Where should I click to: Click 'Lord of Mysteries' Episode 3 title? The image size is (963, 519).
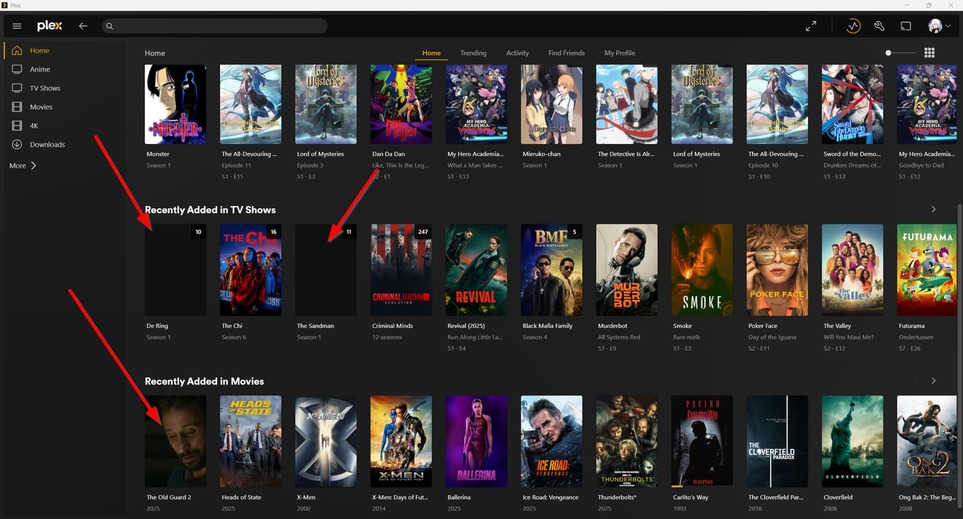320,154
